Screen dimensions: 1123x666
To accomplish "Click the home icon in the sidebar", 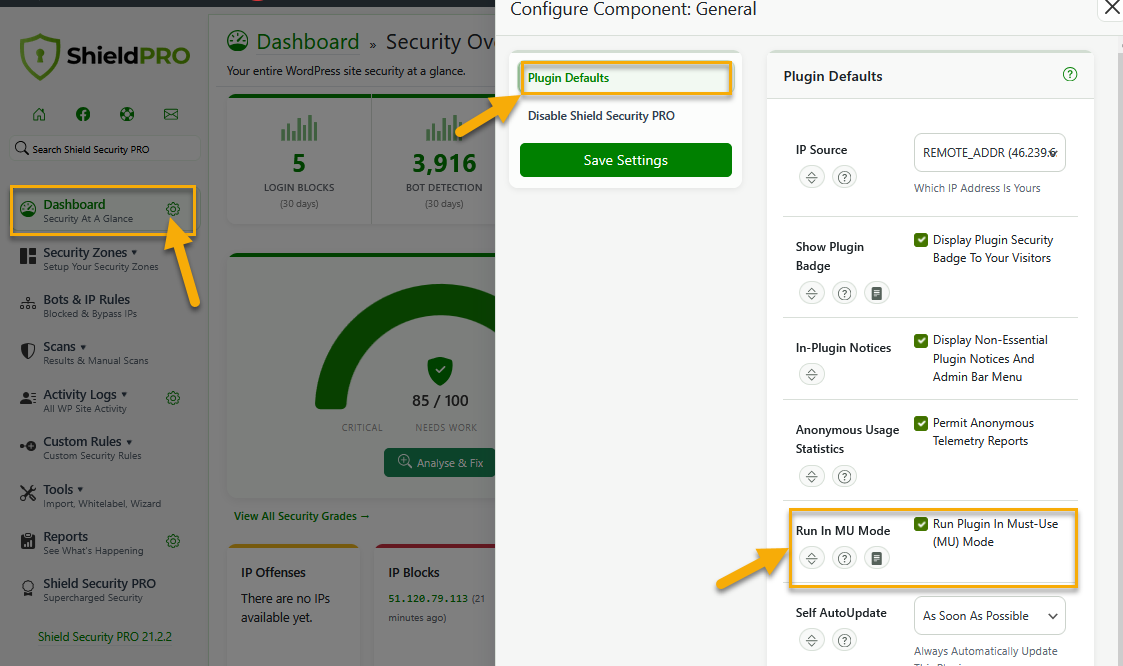I will pos(39,114).
